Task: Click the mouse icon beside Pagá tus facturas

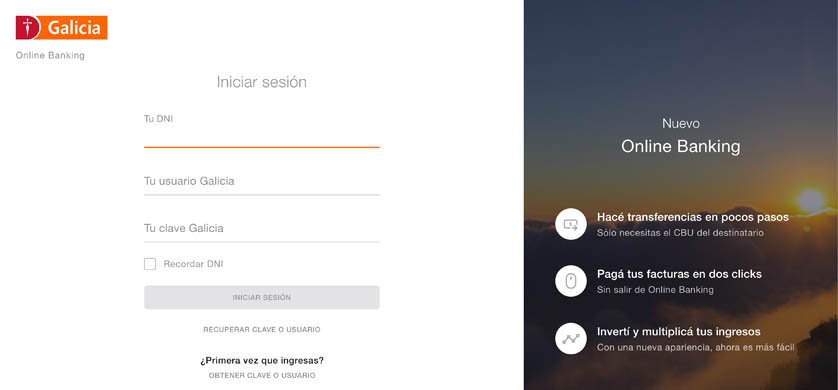Action: (x=571, y=281)
